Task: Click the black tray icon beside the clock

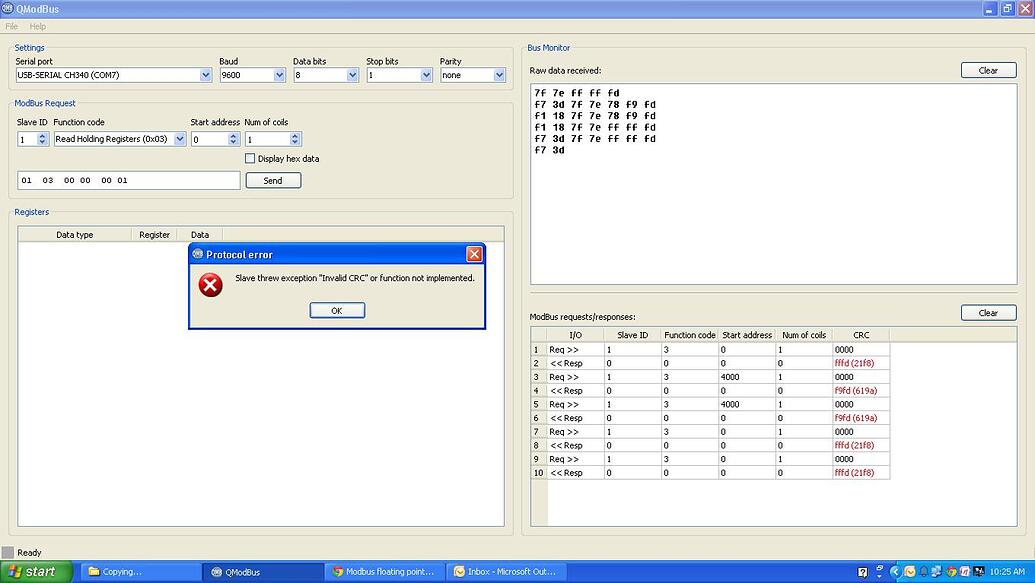Action: tap(978, 571)
